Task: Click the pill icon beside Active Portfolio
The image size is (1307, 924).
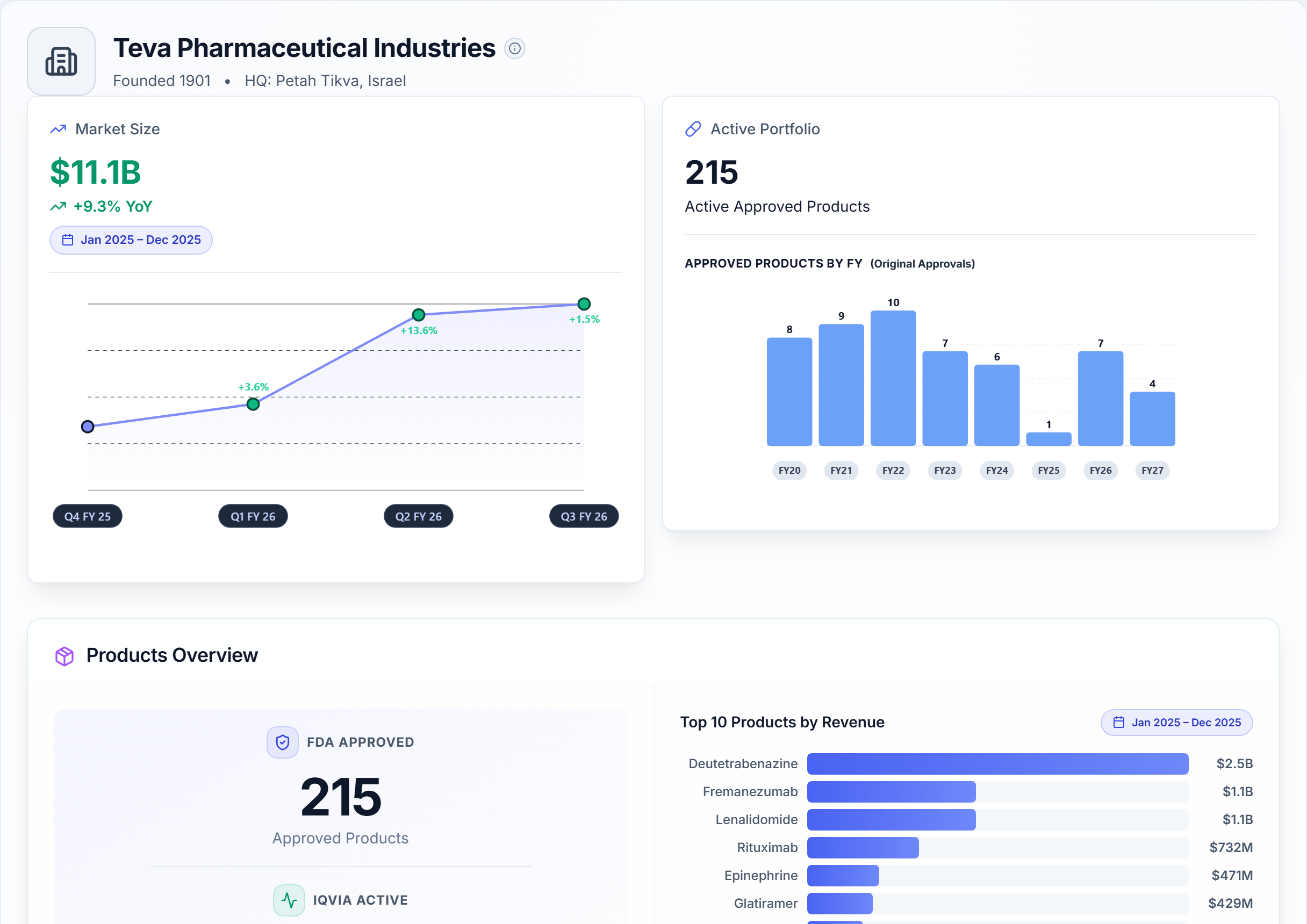Action: click(x=693, y=129)
